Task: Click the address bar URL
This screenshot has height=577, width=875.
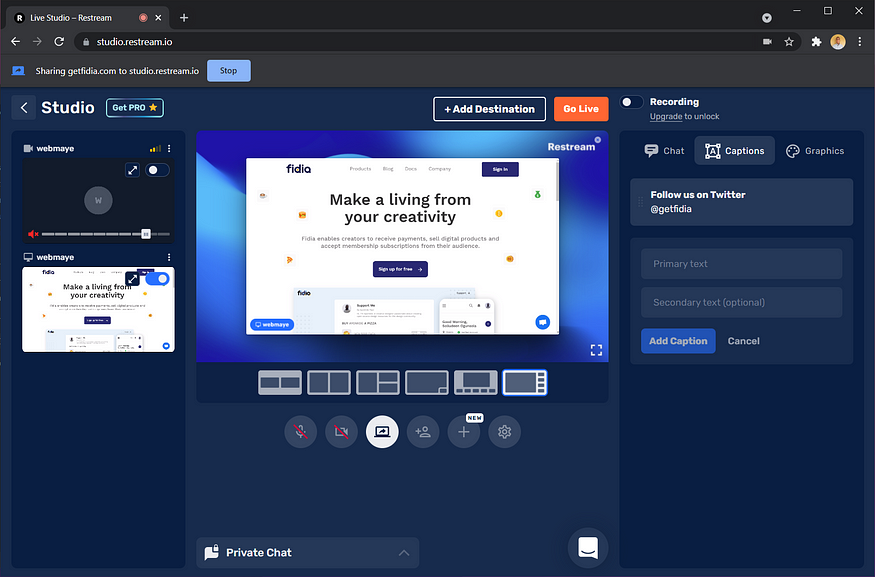Action: click(134, 42)
